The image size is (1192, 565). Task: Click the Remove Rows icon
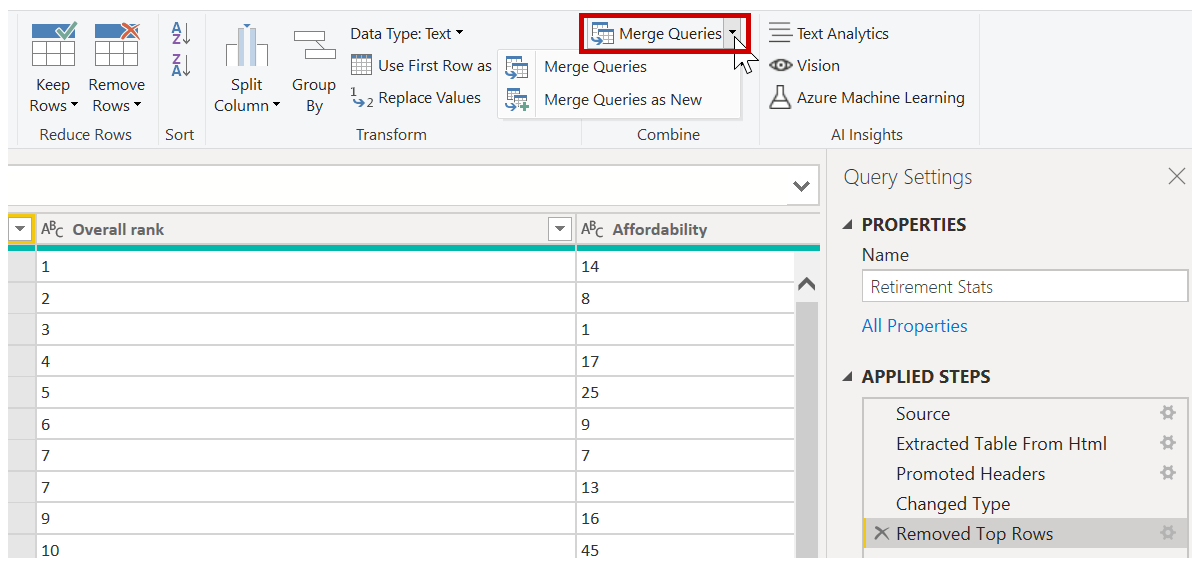[116, 44]
